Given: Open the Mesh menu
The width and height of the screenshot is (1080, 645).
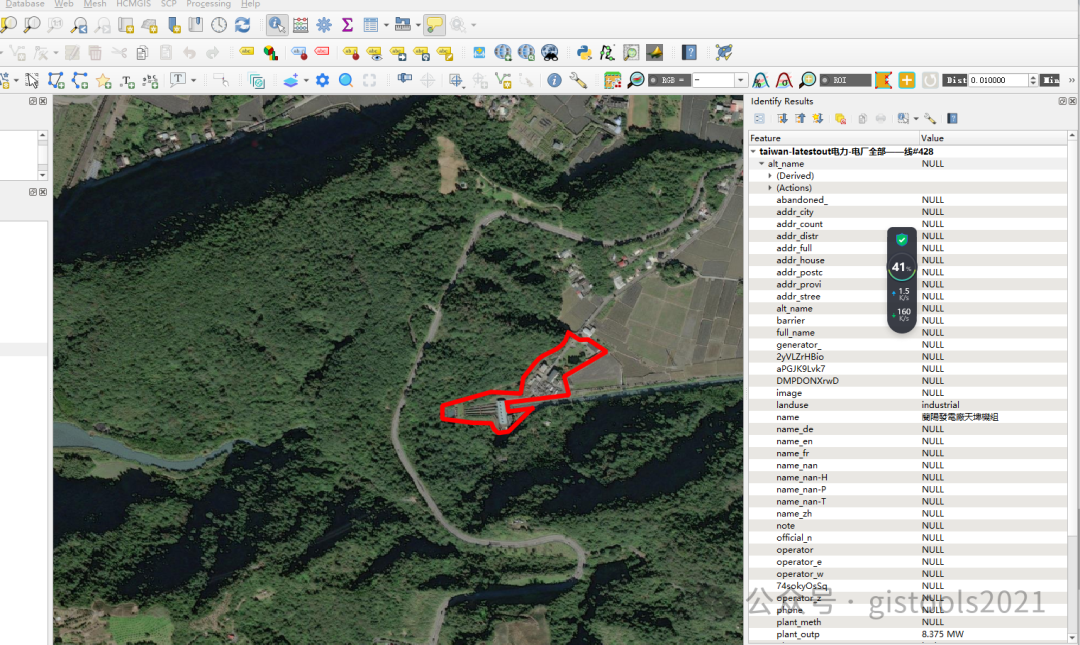Looking at the screenshot, I should pyautogui.click(x=95, y=4).
